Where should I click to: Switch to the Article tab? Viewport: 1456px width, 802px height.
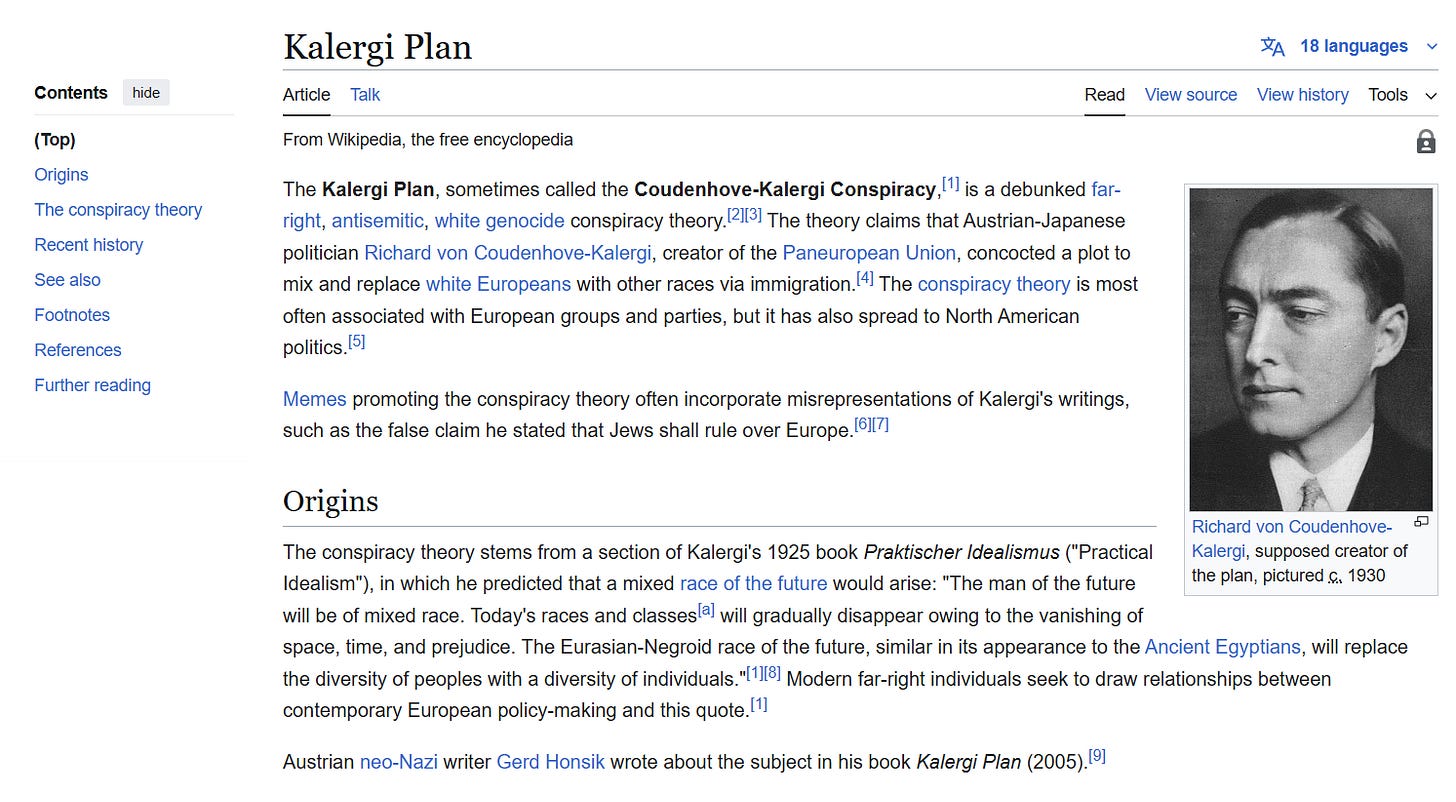pyautogui.click(x=306, y=95)
